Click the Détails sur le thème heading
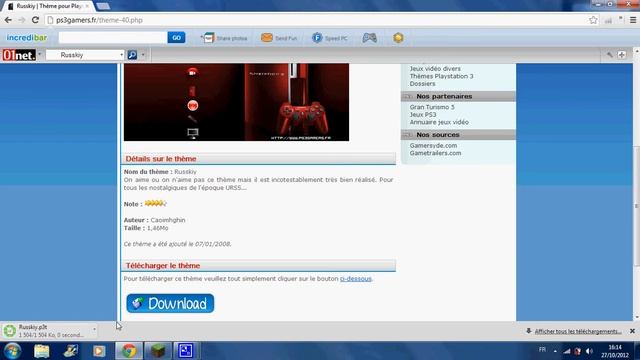Screen dimensions: 640x360 (x=161, y=159)
